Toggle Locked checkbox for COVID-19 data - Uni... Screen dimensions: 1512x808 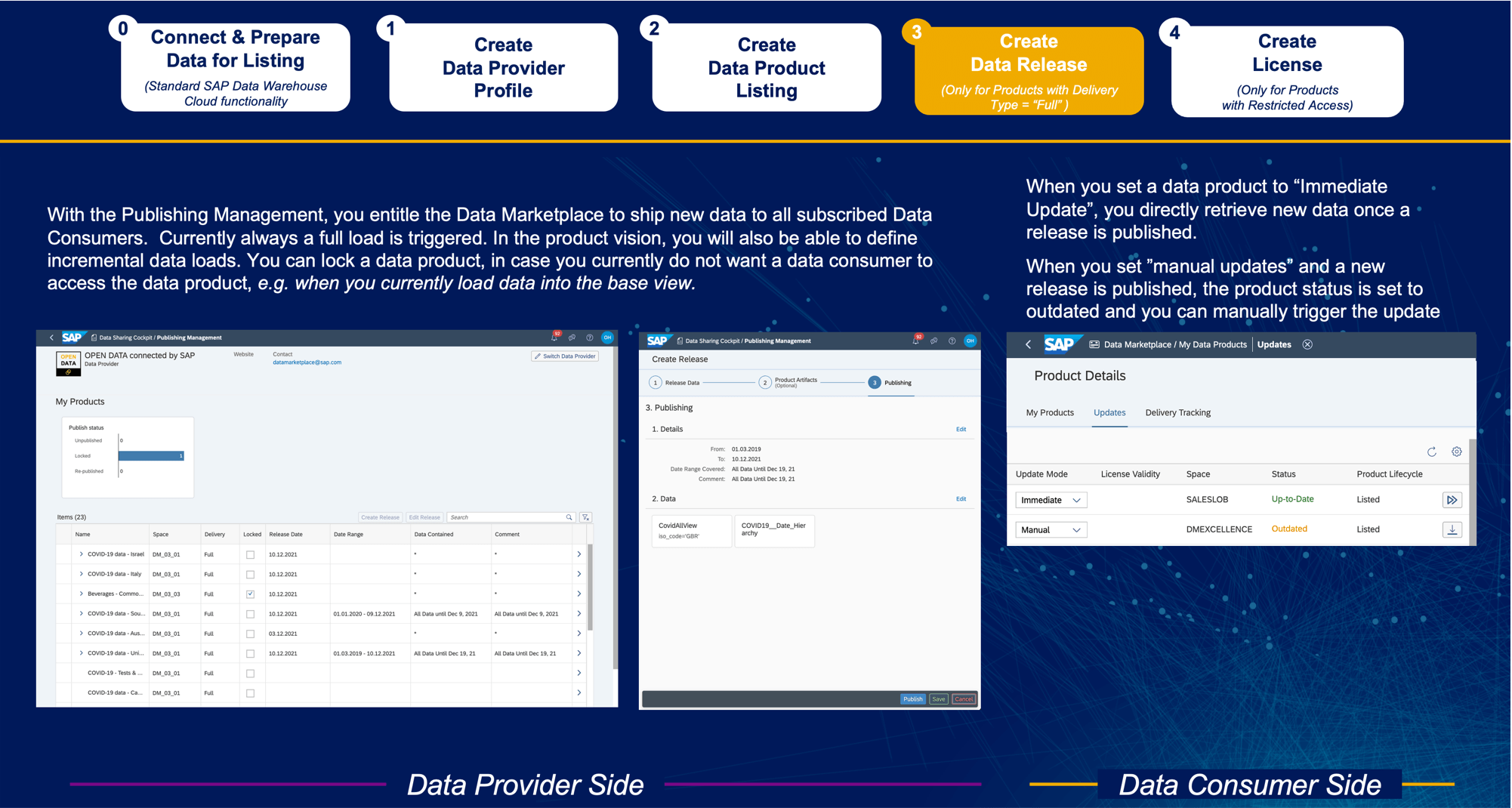pyautogui.click(x=251, y=654)
